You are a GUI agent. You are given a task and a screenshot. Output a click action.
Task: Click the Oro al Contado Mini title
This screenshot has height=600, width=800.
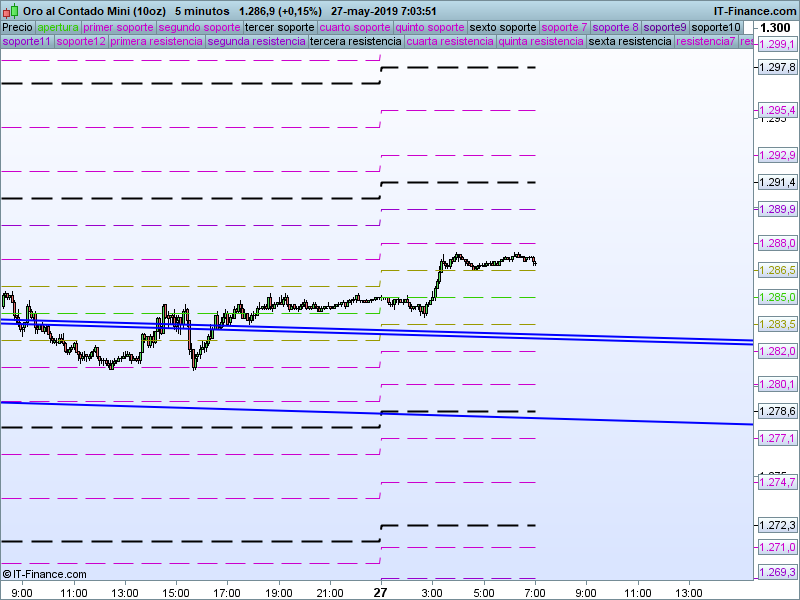point(94,11)
